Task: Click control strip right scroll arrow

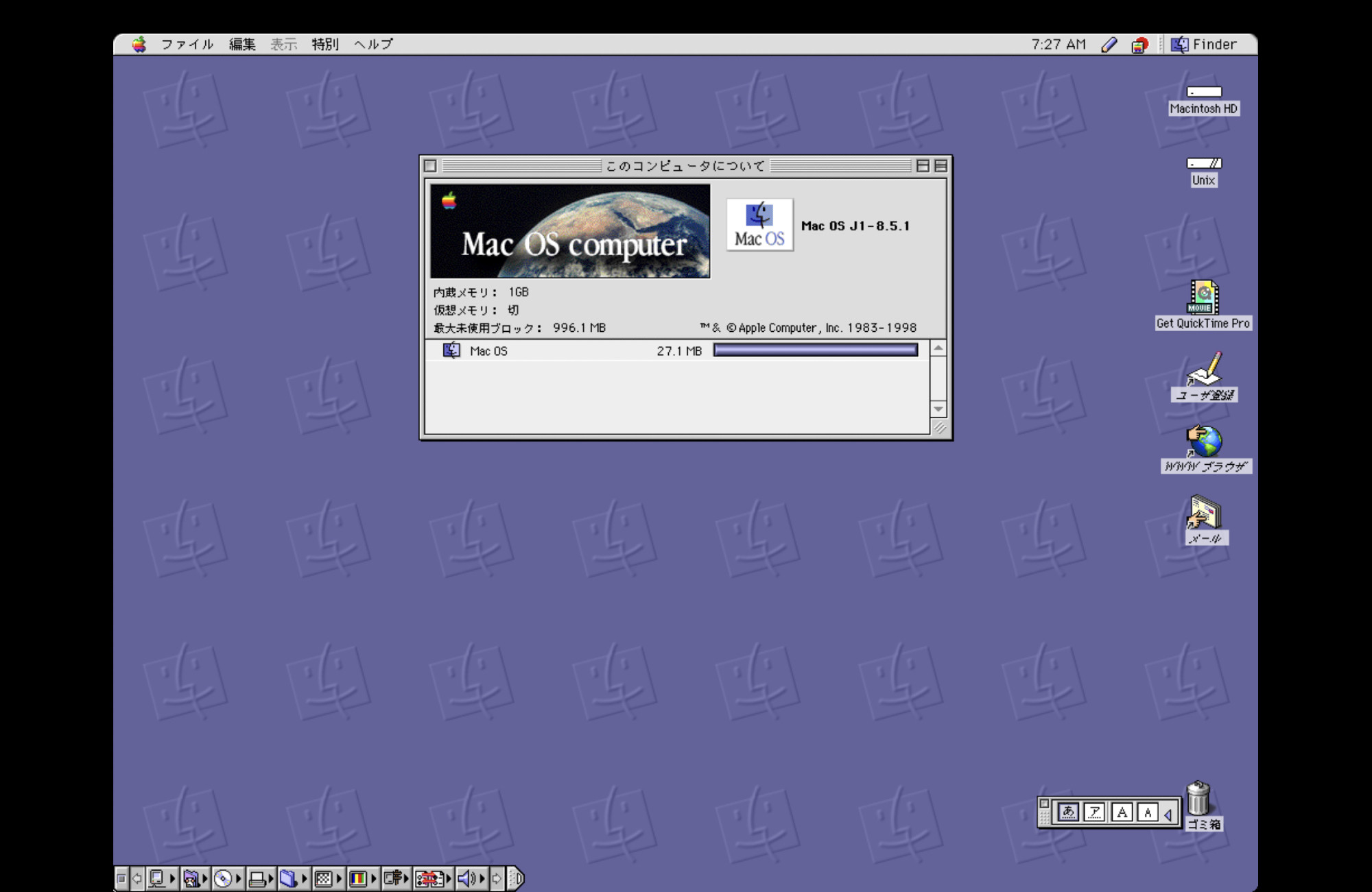Action: point(497,878)
